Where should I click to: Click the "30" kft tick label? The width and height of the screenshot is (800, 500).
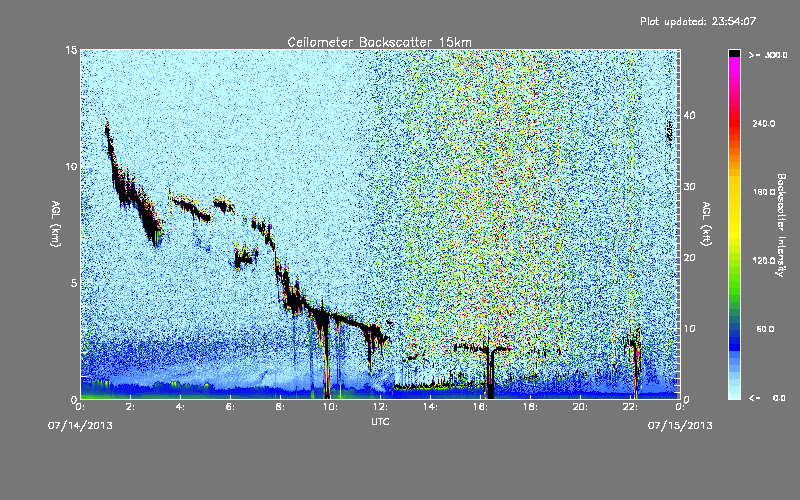pos(689,186)
